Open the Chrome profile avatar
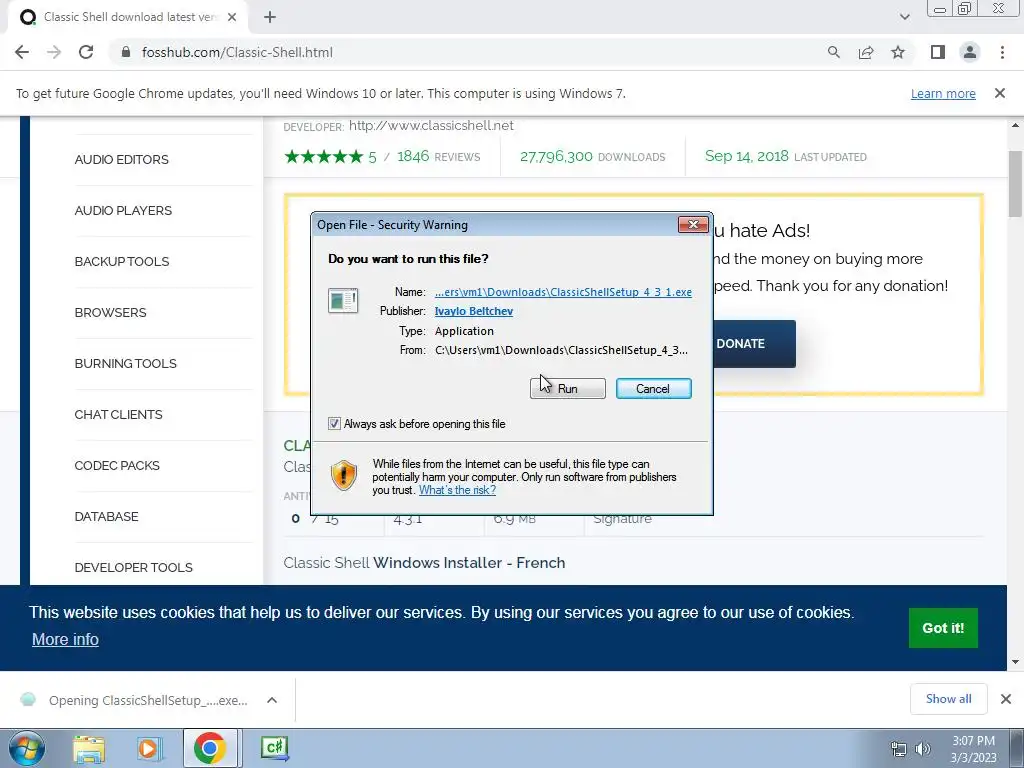1024x768 pixels. click(x=970, y=52)
